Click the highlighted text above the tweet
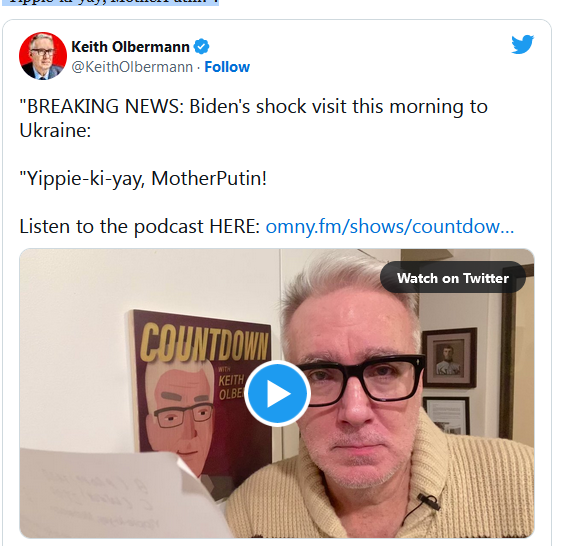The height and width of the screenshot is (546, 586). 111,2
